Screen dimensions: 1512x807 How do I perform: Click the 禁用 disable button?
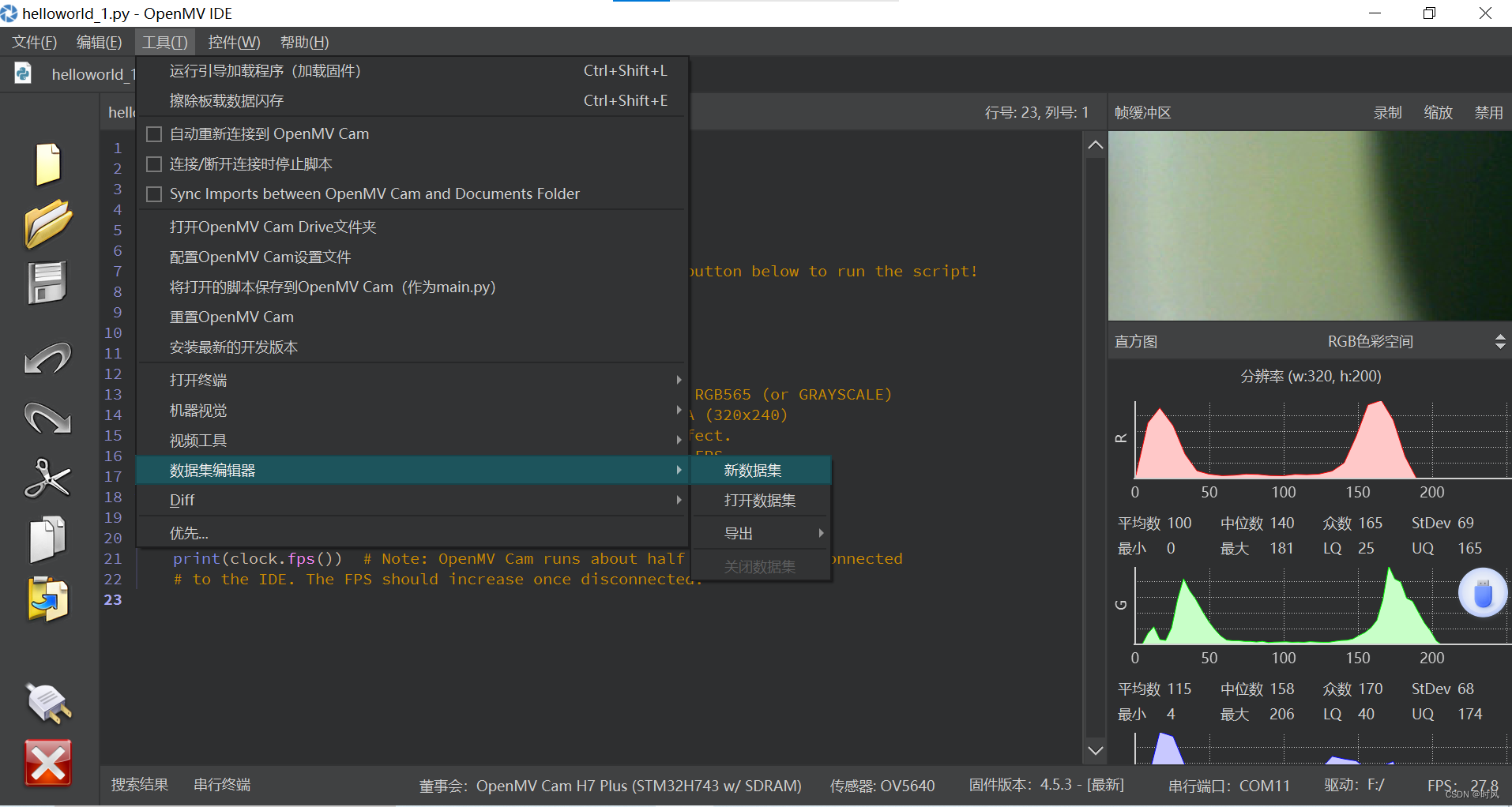(x=1488, y=113)
